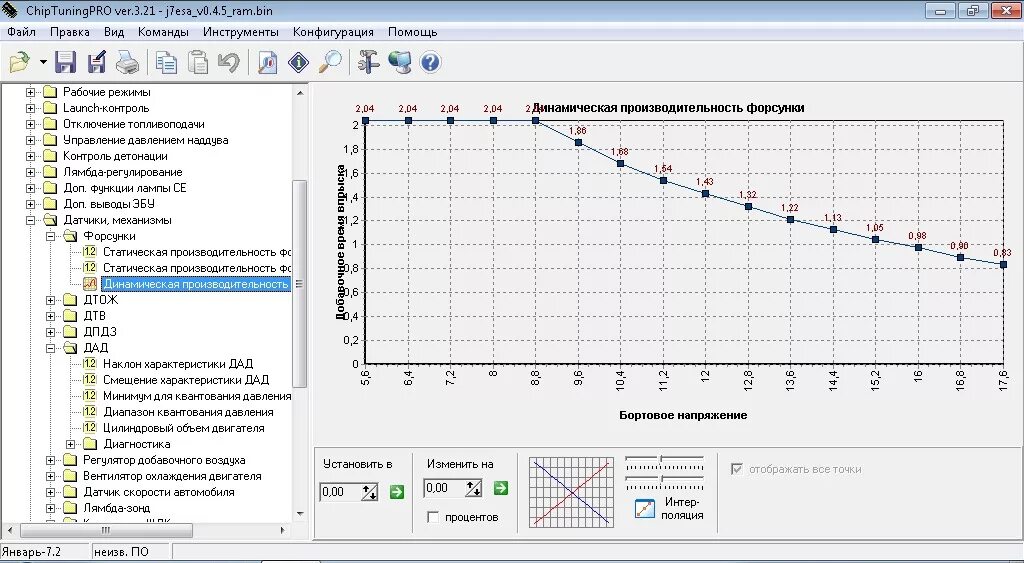The image size is (1024, 563).
Task: Apply Изменить на with green arrow button
Action: coord(500,488)
